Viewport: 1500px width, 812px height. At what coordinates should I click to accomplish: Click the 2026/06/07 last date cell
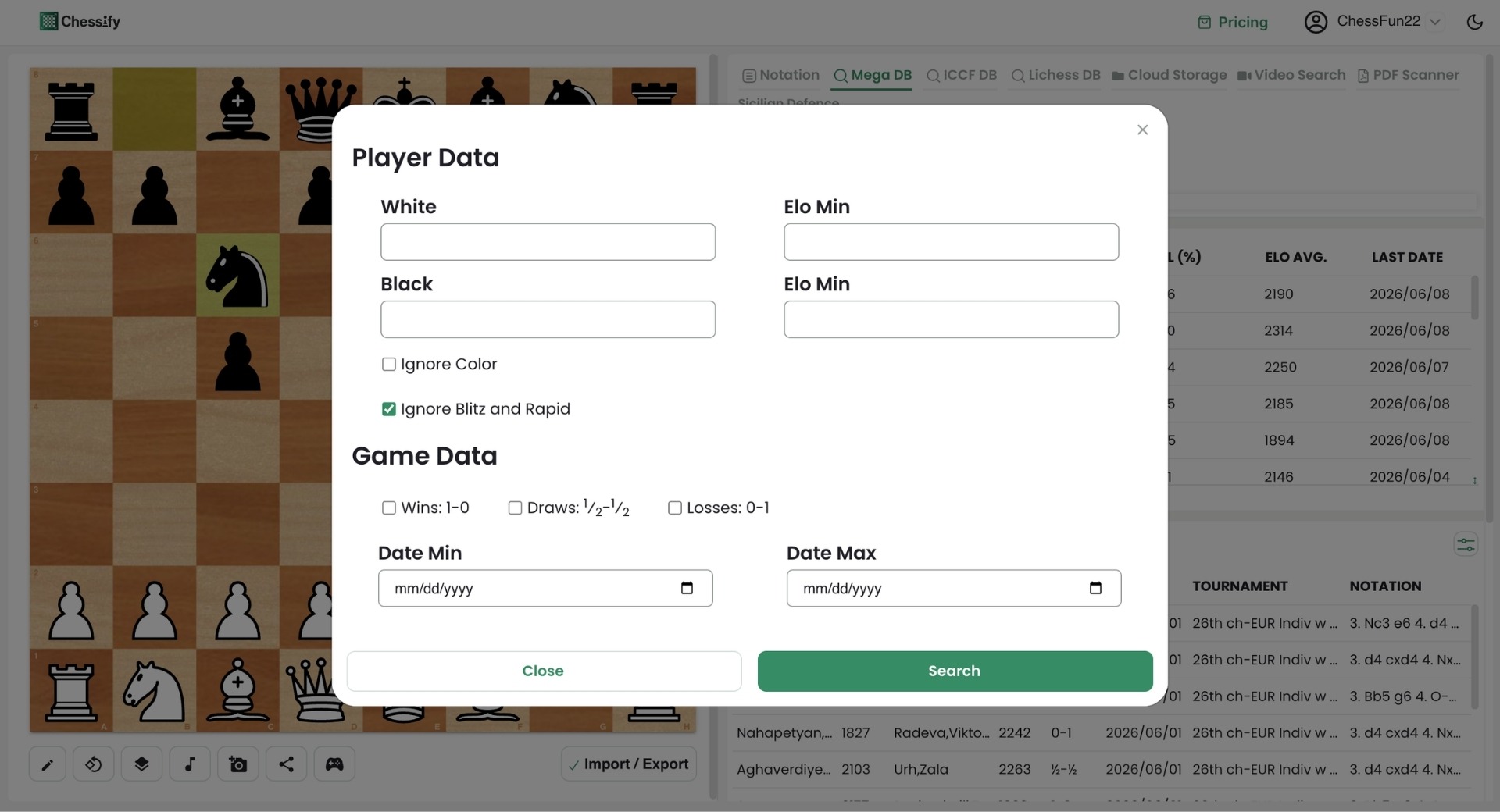pos(1409,367)
